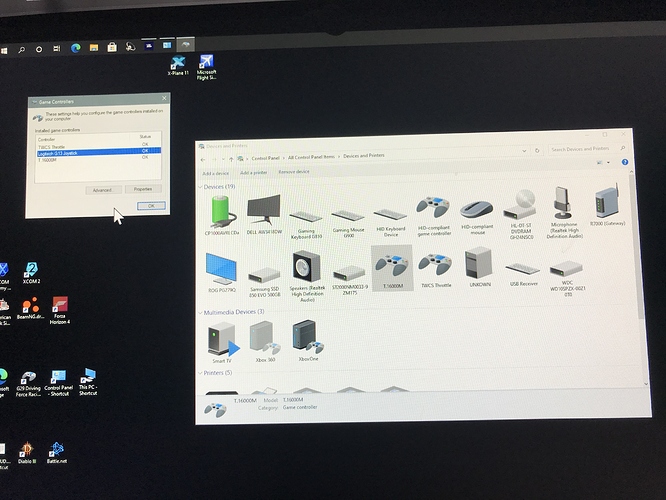Select the HID Keyboard Device icon

391,222
